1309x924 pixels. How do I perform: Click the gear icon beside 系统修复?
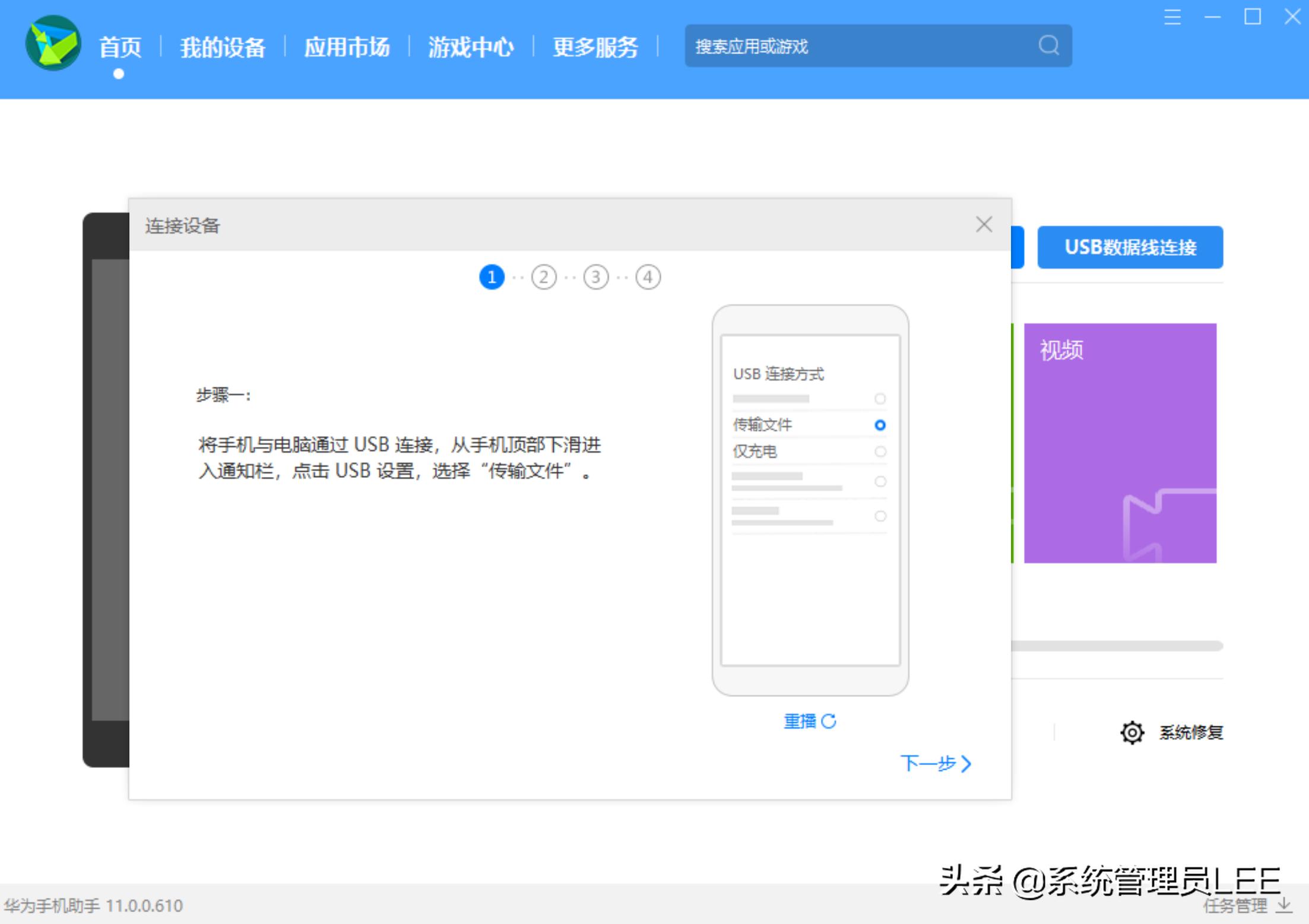click(1131, 732)
